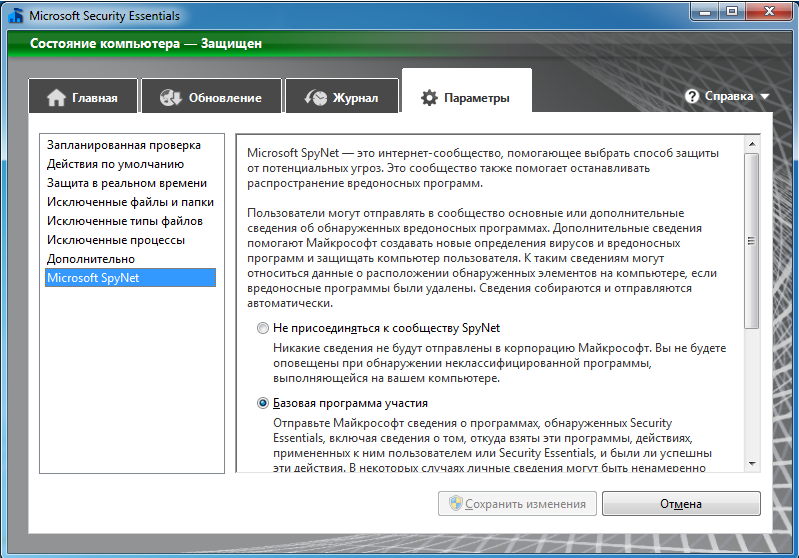Click the description starting Отправьте Майкрософт сведения
Viewport: 799px width, 558px height.
(492, 445)
